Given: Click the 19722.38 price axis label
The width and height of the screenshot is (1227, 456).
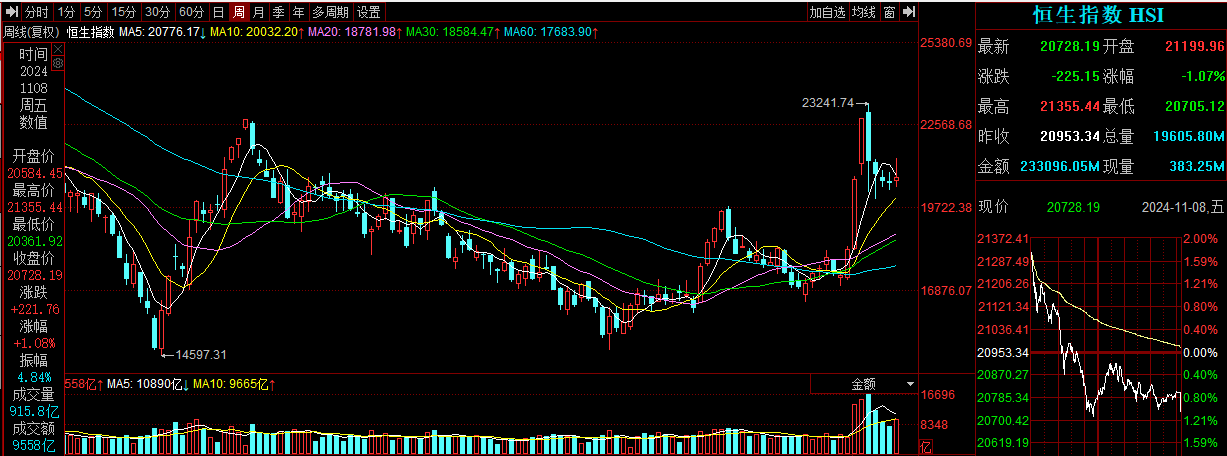Looking at the screenshot, I should pos(946,208).
